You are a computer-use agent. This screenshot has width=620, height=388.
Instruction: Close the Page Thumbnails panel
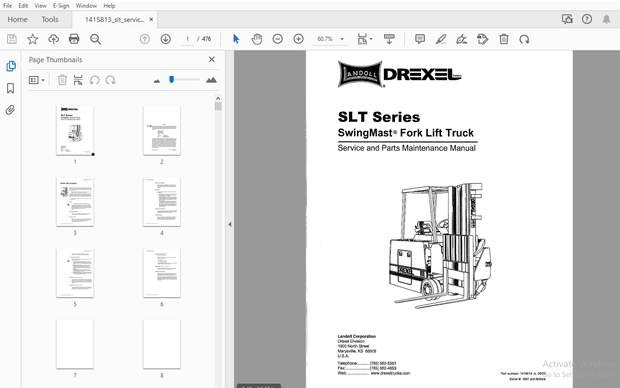click(212, 59)
